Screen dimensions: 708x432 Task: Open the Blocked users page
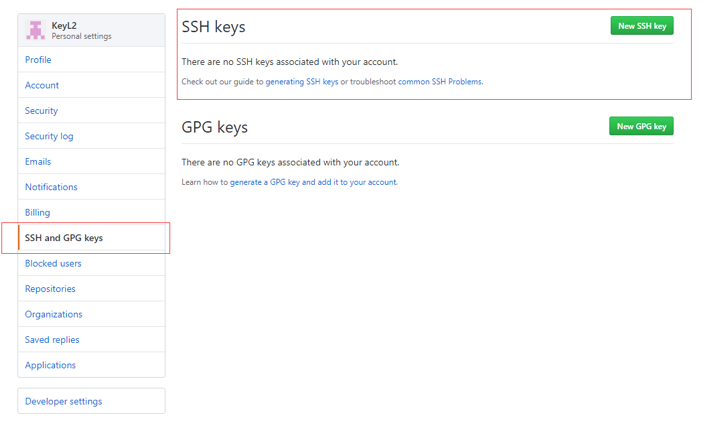[x=53, y=264]
